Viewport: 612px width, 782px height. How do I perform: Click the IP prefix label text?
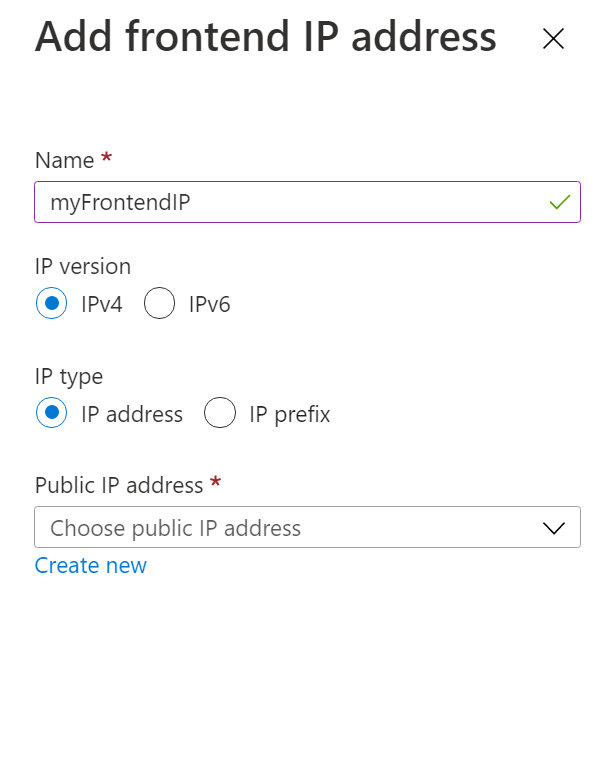point(290,414)
